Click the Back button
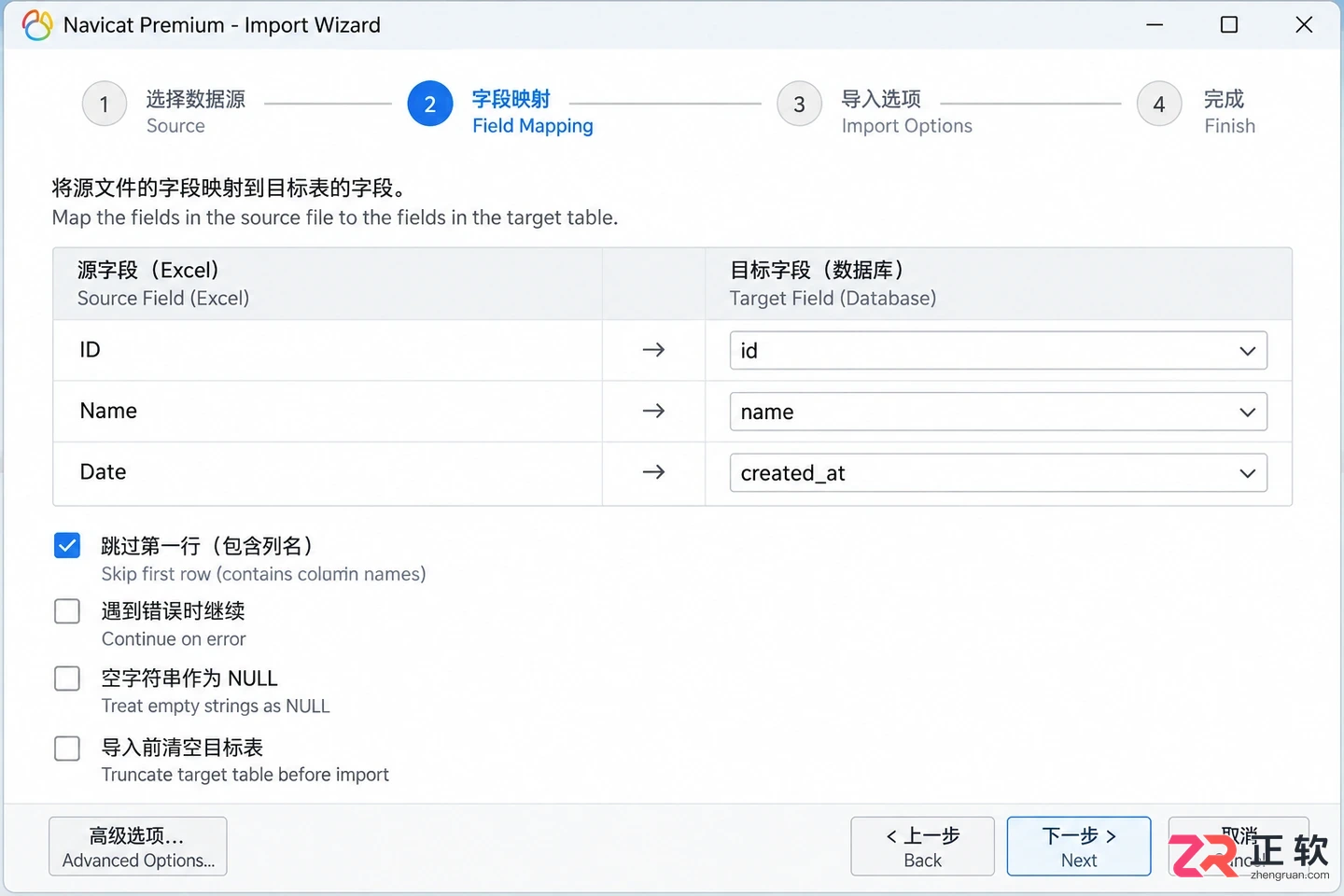 point(922,847)
